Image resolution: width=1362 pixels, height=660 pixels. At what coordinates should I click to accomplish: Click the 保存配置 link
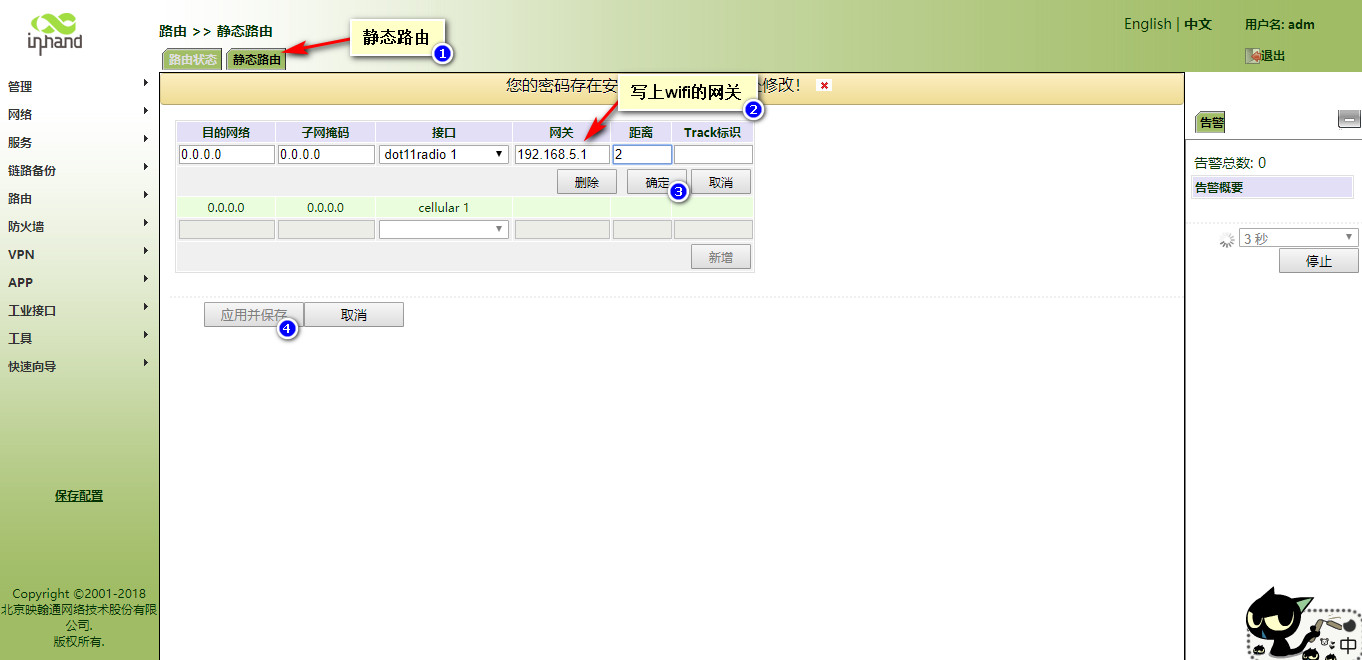pyautogui.click(x=79, y=496)
